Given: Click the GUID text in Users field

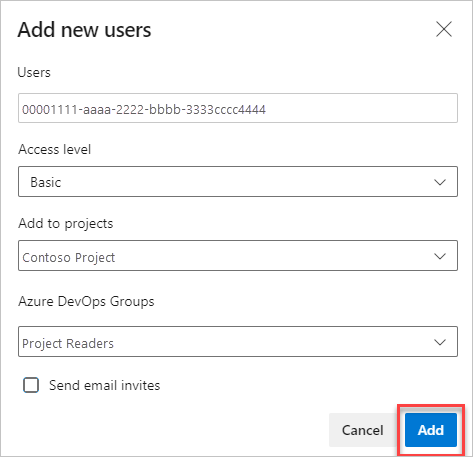Looking at the screenshot, I should click(144, 109).
